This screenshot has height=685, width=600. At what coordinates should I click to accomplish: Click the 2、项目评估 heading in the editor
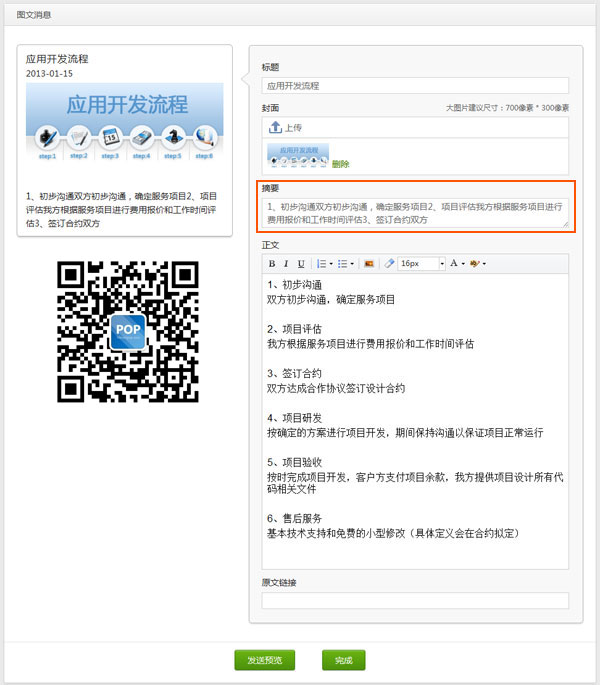[x=295, y=329]
